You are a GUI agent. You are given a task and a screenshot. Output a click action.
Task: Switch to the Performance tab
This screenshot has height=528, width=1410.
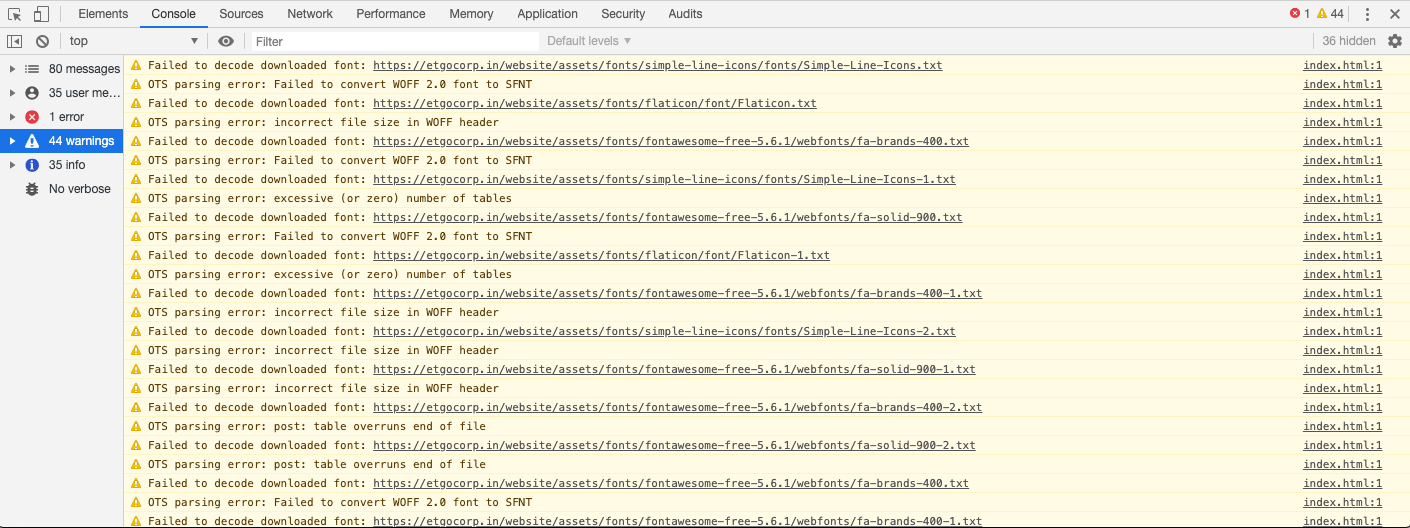click(x=391, y=14)
